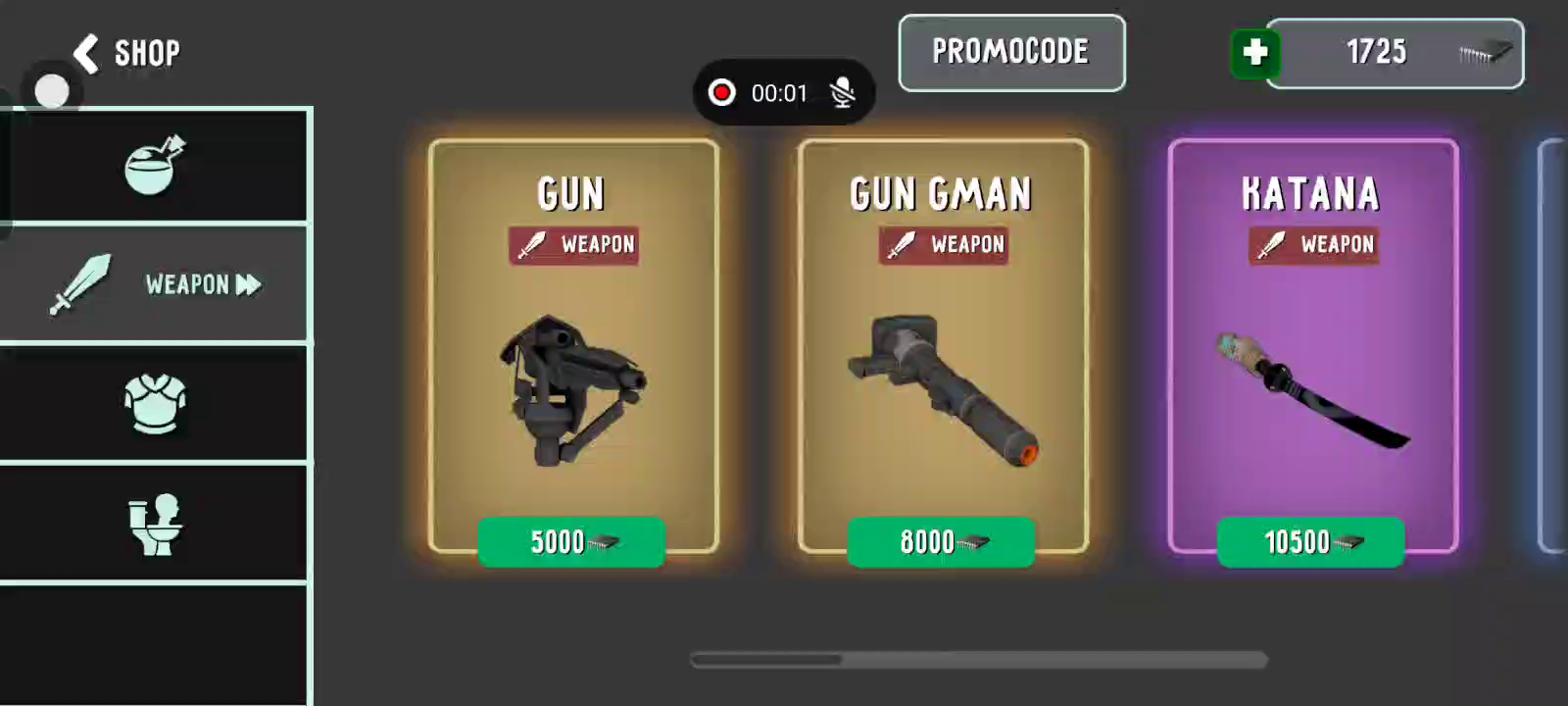Select the Gun weapon image
This screenshot has height=706, width=1568.
click(573, 389)
